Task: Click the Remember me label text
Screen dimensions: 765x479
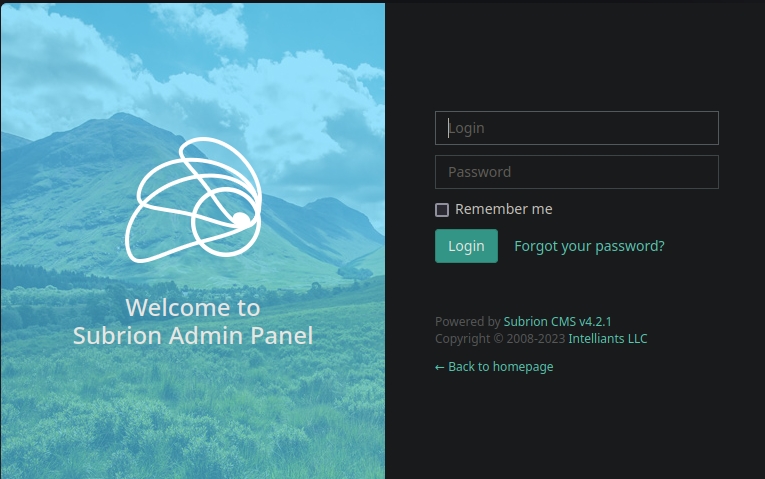Action: click(503, 209)
